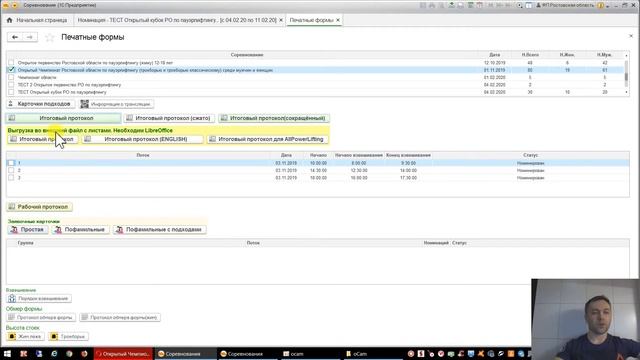Export Итоговый протокол (ENGLISH)

[x=142, y=139]
